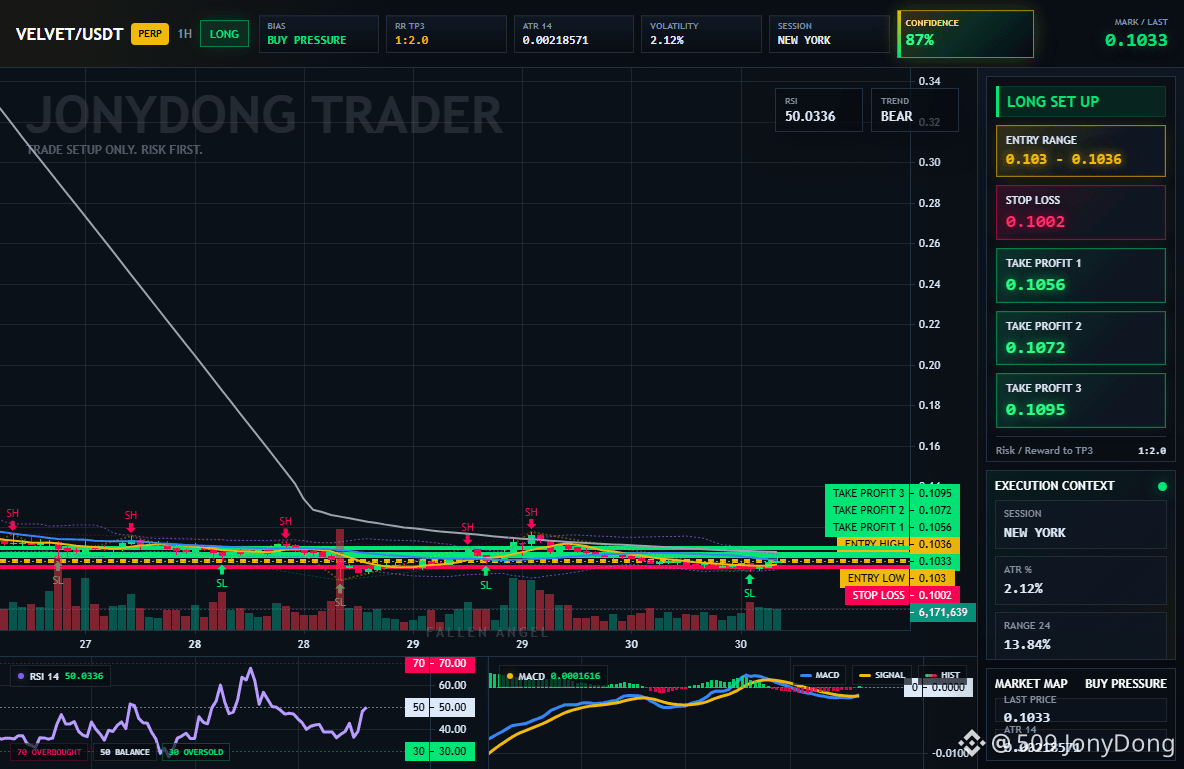
Task: Click the green LONG badge in header
Action: click(224, 34)
